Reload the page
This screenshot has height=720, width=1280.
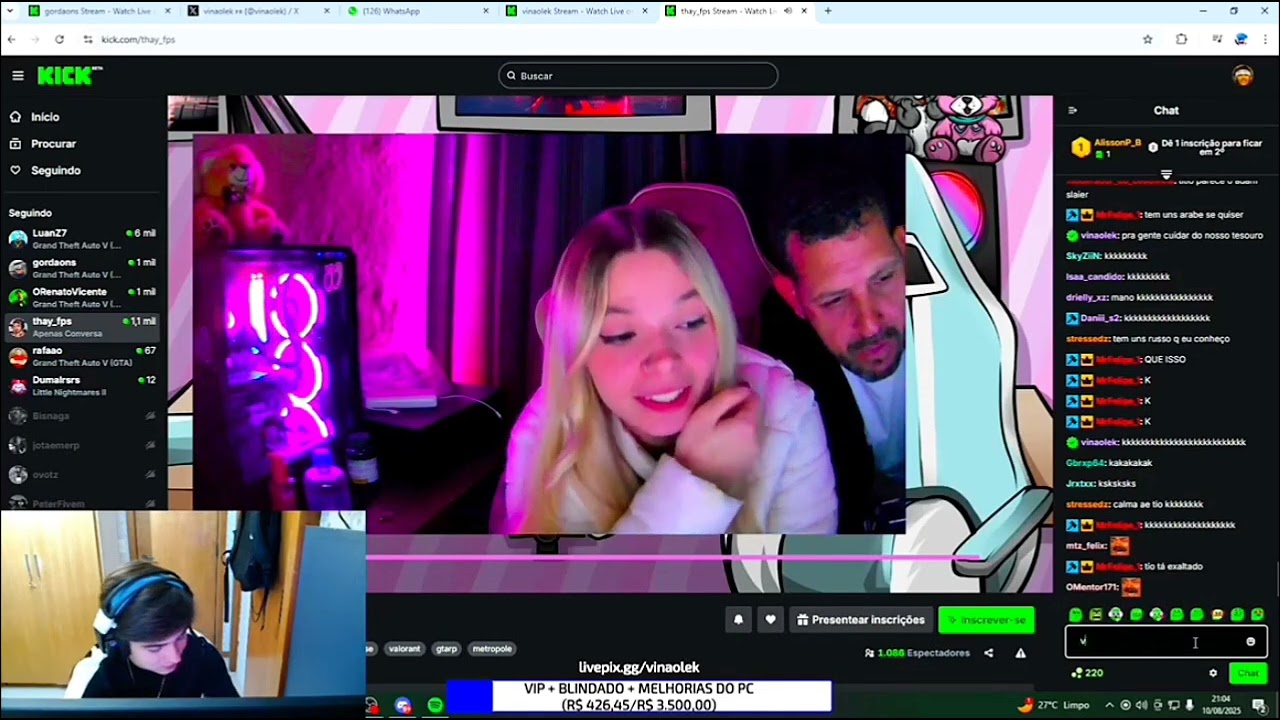(x=59, y=39)
